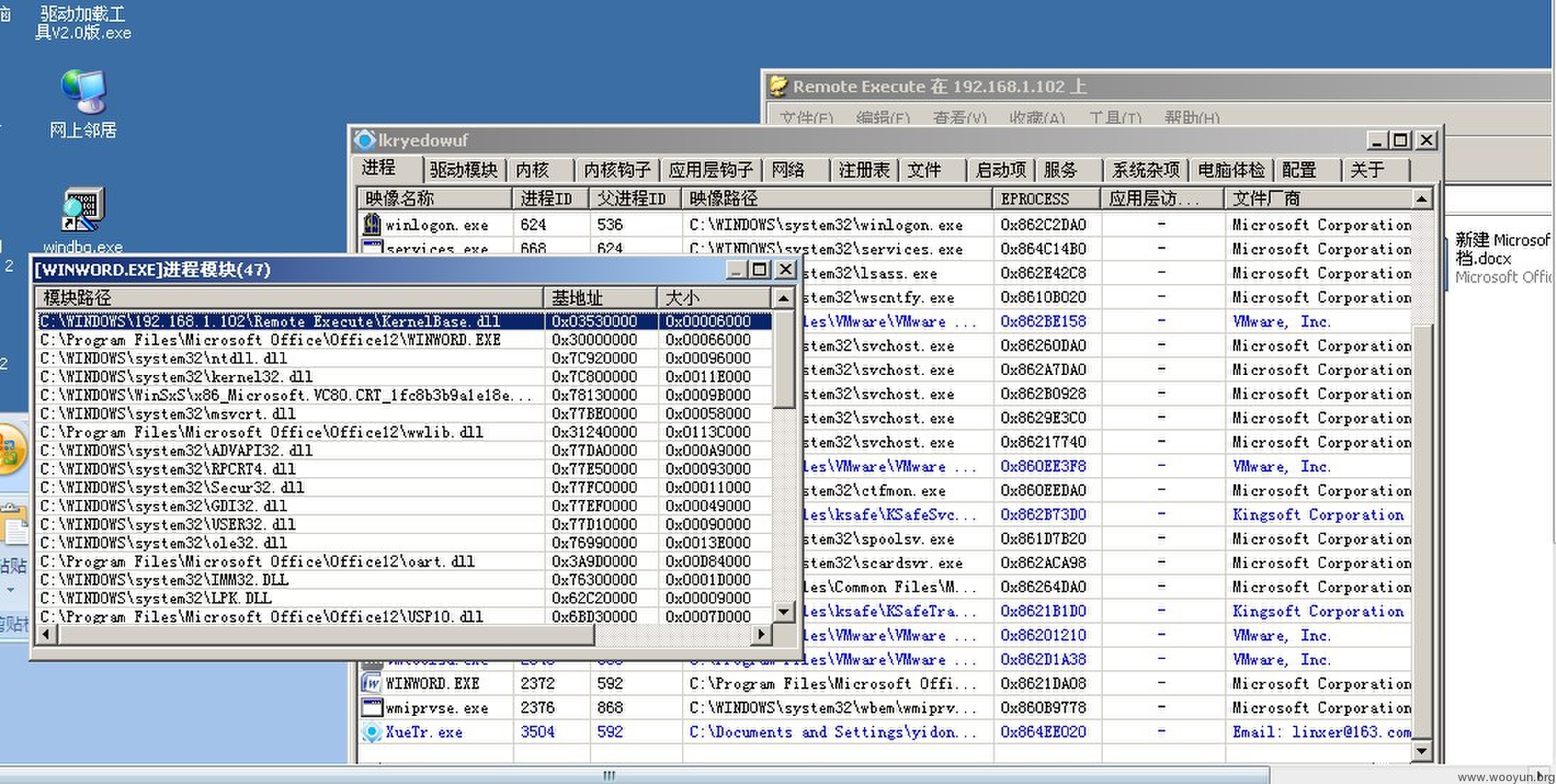The width and height of the screenshot is (1556, 784).
Task: Click the process list scroll up arrow
Action: click(1422, 199)
